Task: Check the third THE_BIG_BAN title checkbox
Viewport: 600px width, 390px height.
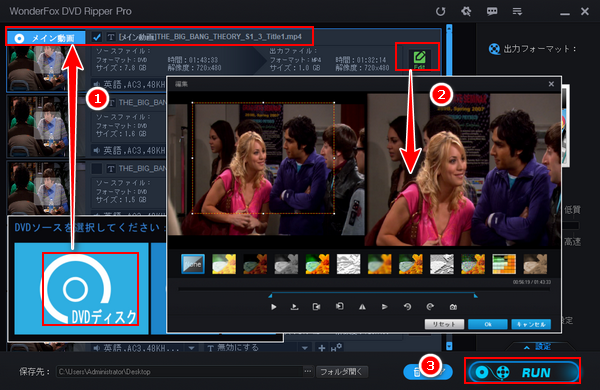Action: click(x=97, y=168)
